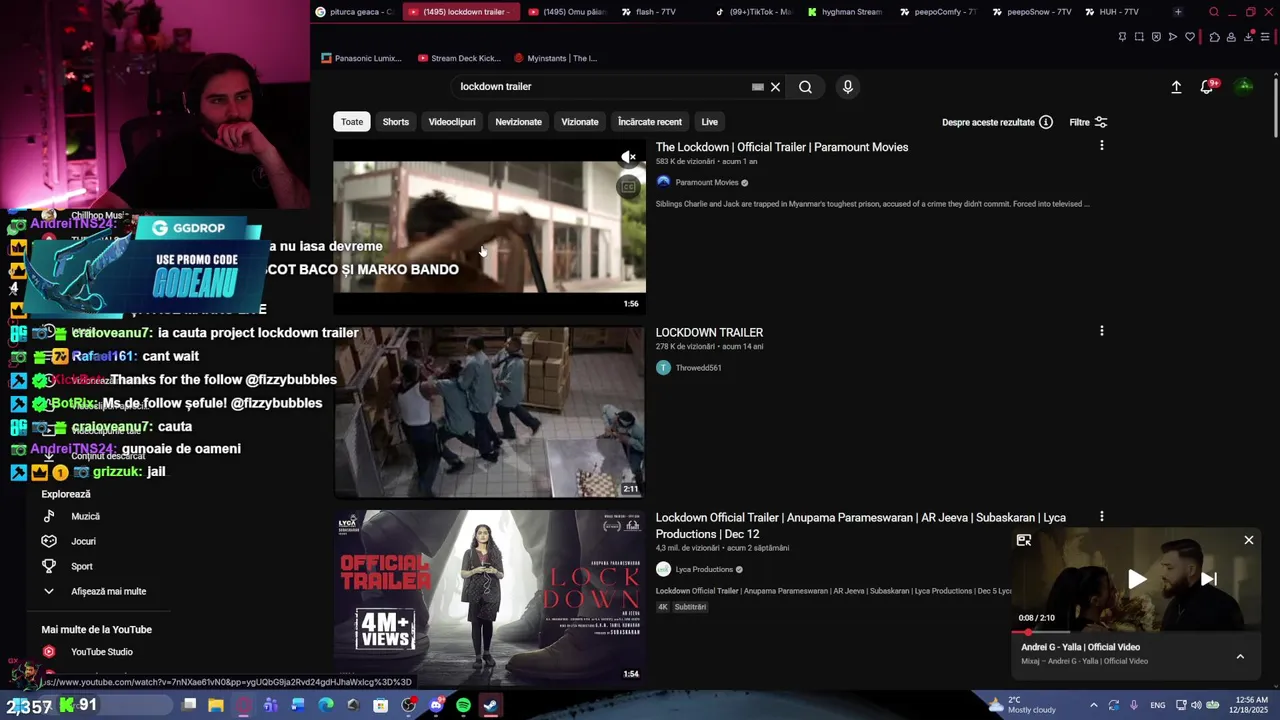Select the Toate filter chip
The height and width of the screenshot is (720, 1280).
[x=352, y=122]
